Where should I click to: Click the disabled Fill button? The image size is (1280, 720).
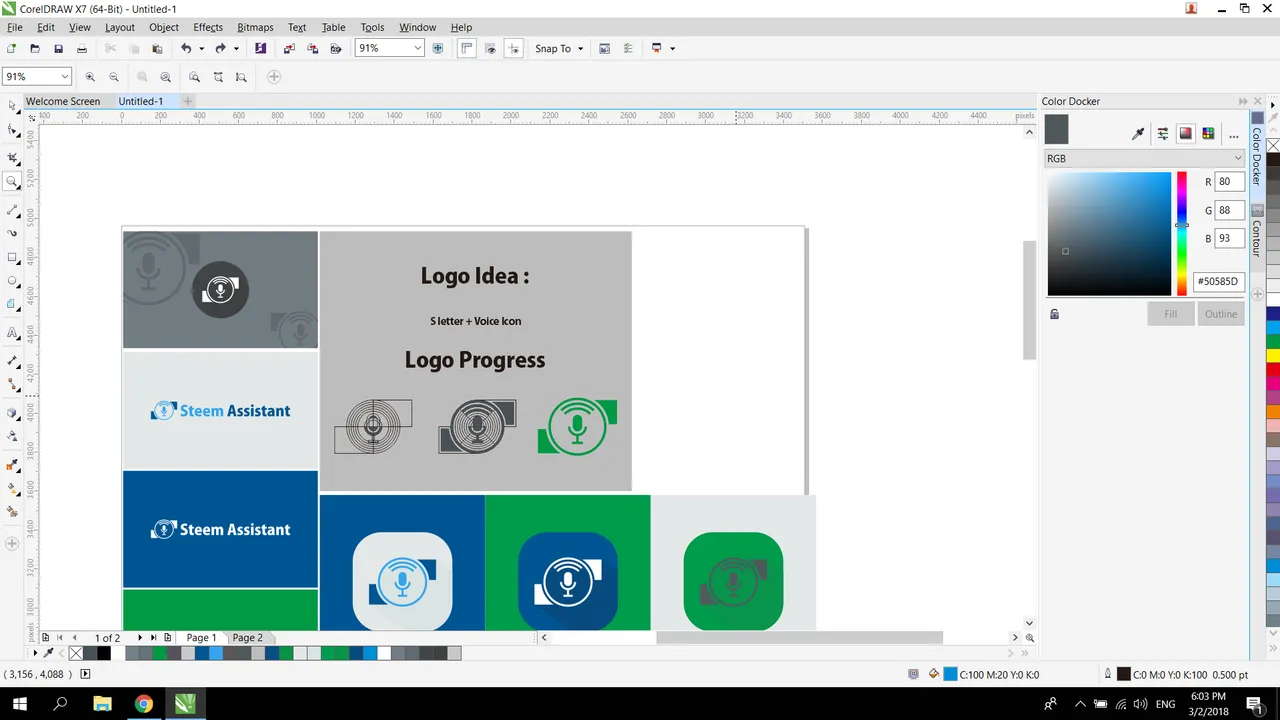click(x=1170, y=314)
